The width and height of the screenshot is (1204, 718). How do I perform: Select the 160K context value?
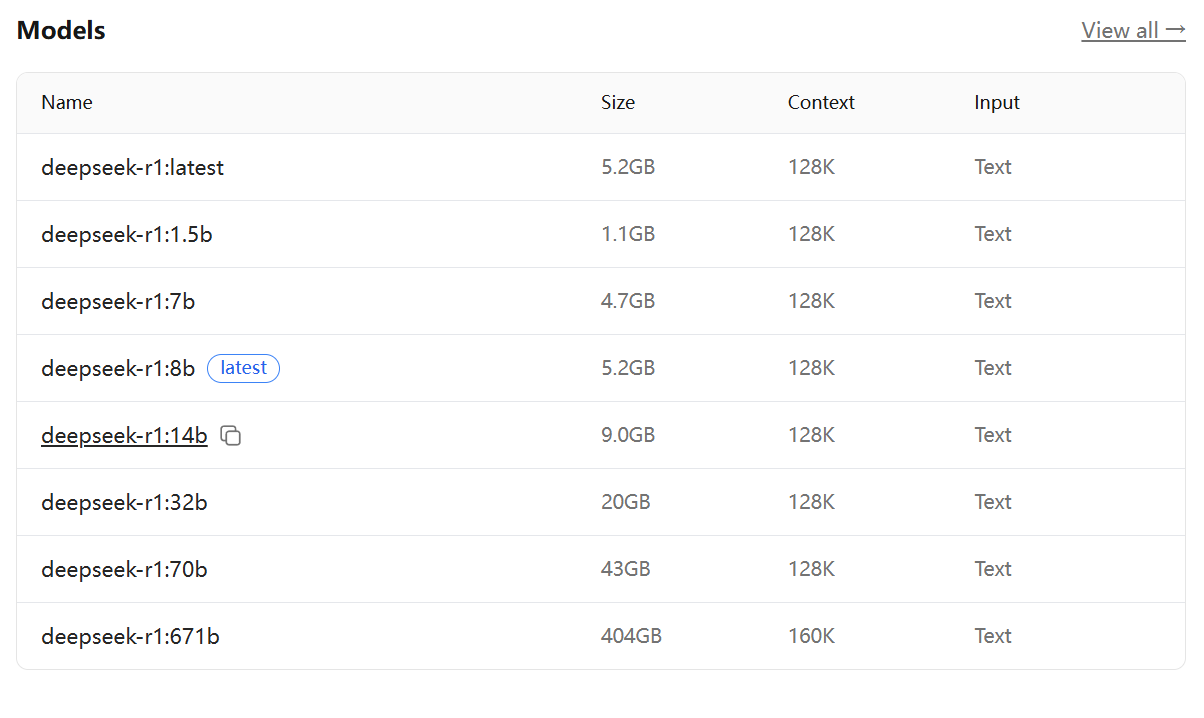811,636
